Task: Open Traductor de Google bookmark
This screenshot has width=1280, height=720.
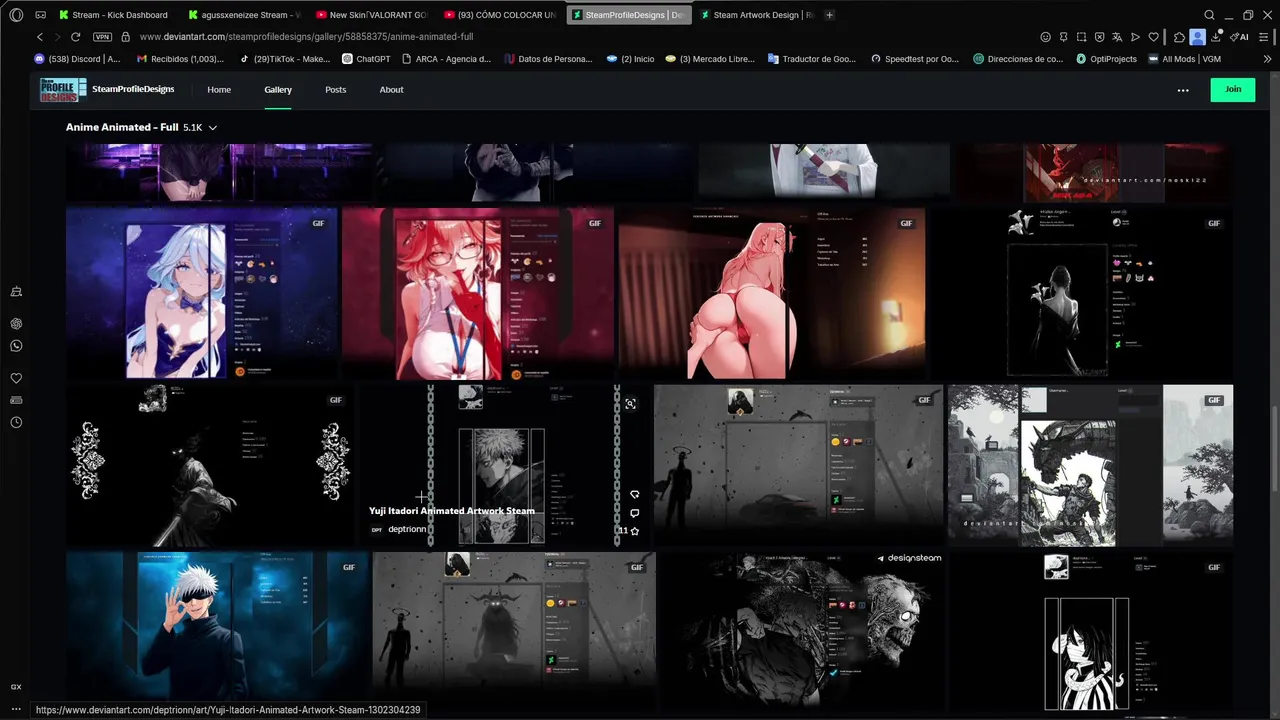Action: [812, 59]
